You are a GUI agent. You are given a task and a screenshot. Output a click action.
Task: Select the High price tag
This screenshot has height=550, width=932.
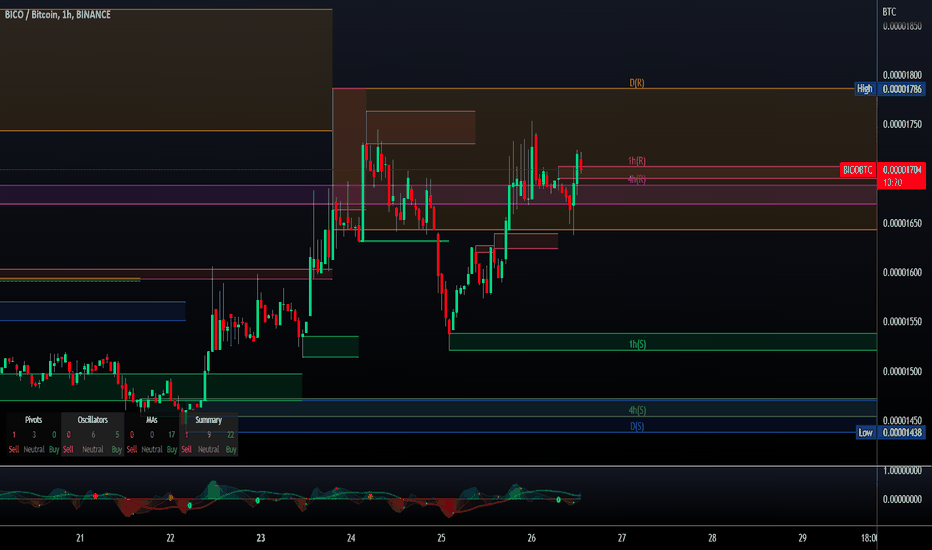[x=865, y=89]
